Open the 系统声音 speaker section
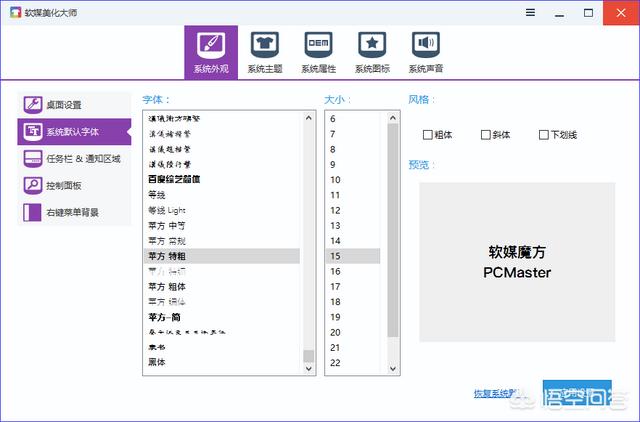This screenshot has width=640, height=422. pyautogui.click(x=427, y=52)
